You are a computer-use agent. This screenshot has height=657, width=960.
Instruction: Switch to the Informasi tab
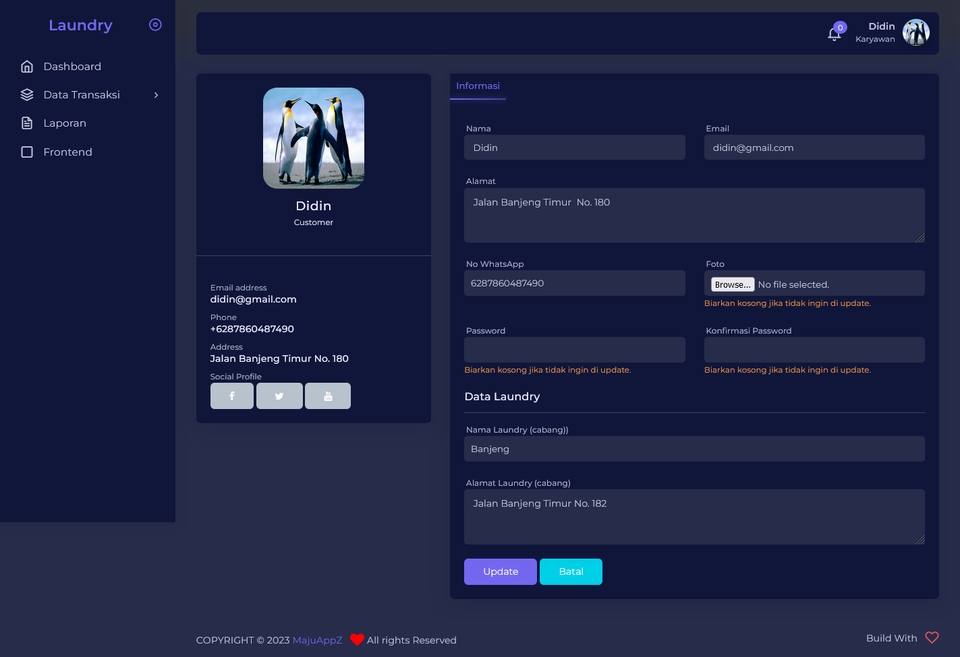point(478,86)
